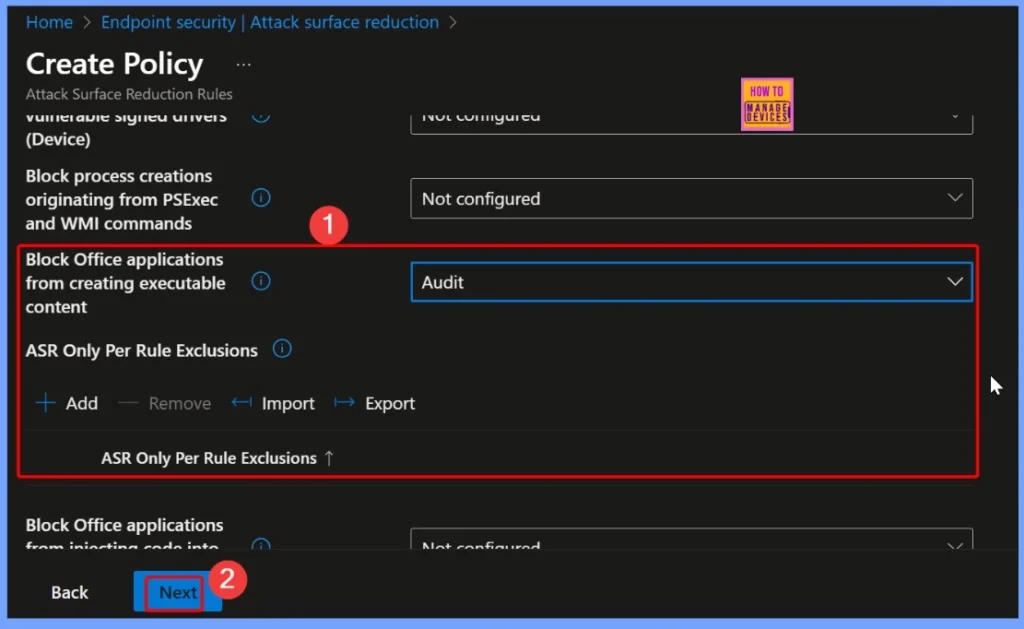Viewport: 1024px width, 629px height.
Task: Navigate to Attack surface reduction via breadcrumb
Action: coord(344,21)
